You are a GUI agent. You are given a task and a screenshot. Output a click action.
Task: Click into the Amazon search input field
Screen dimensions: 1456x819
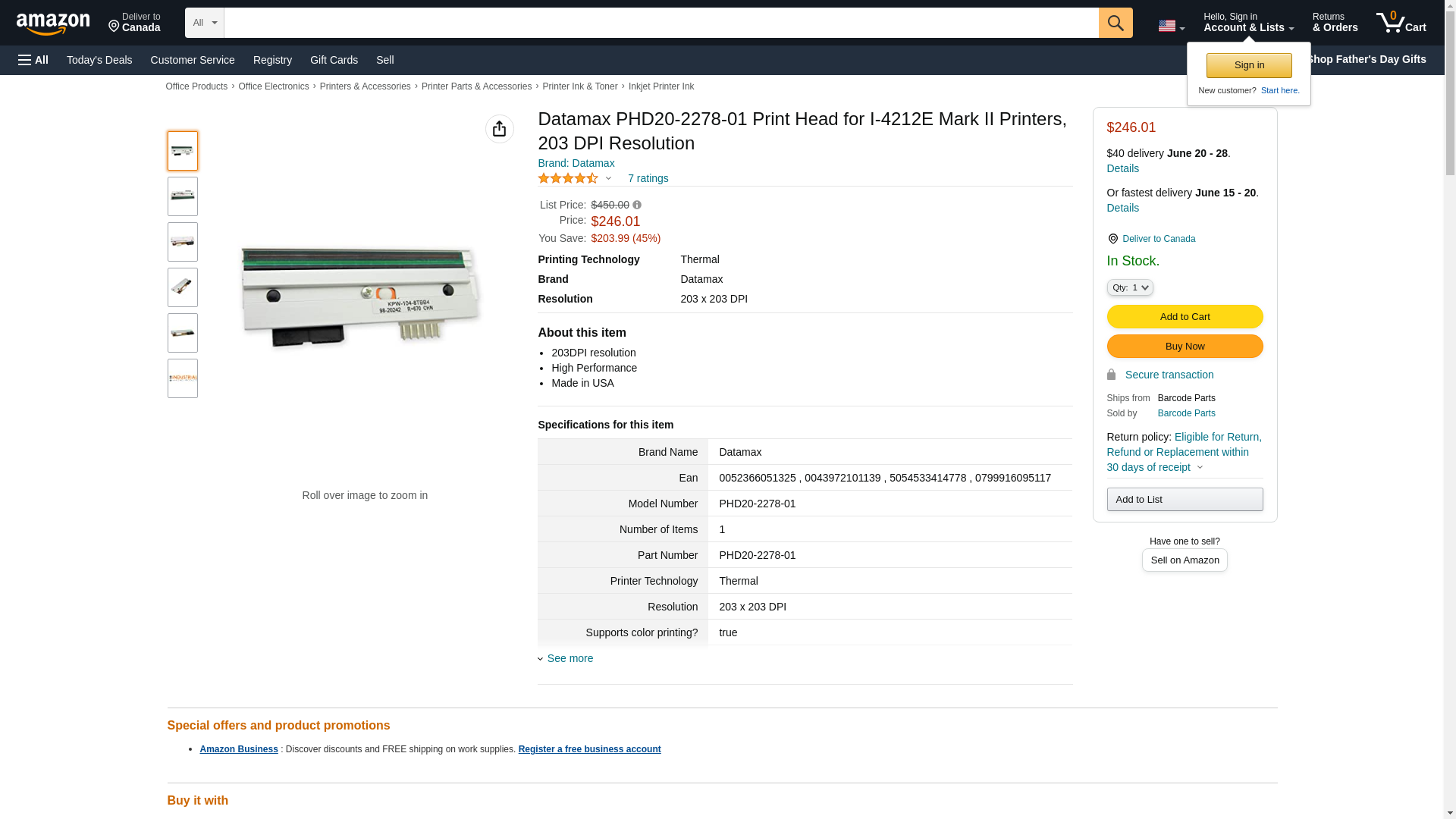point(660,23)
